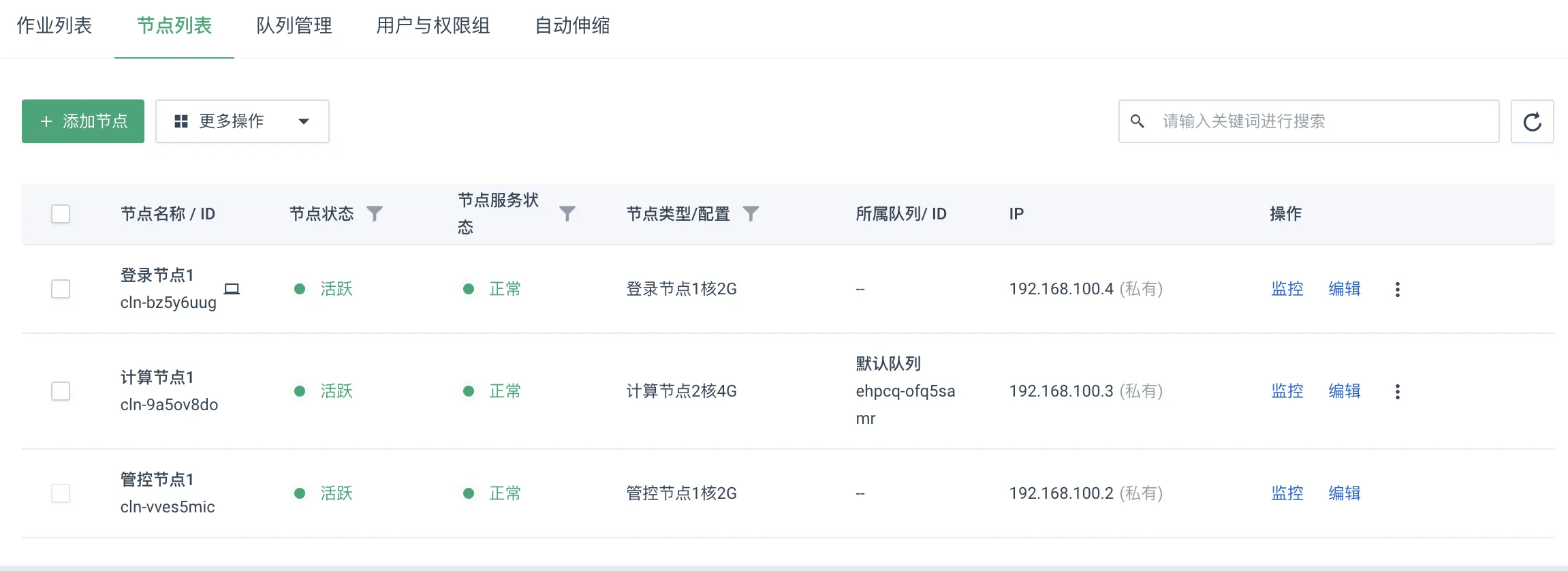Select the 计算节点1 row checkbox
The image size is (1568, 571).
click(61, 391)
